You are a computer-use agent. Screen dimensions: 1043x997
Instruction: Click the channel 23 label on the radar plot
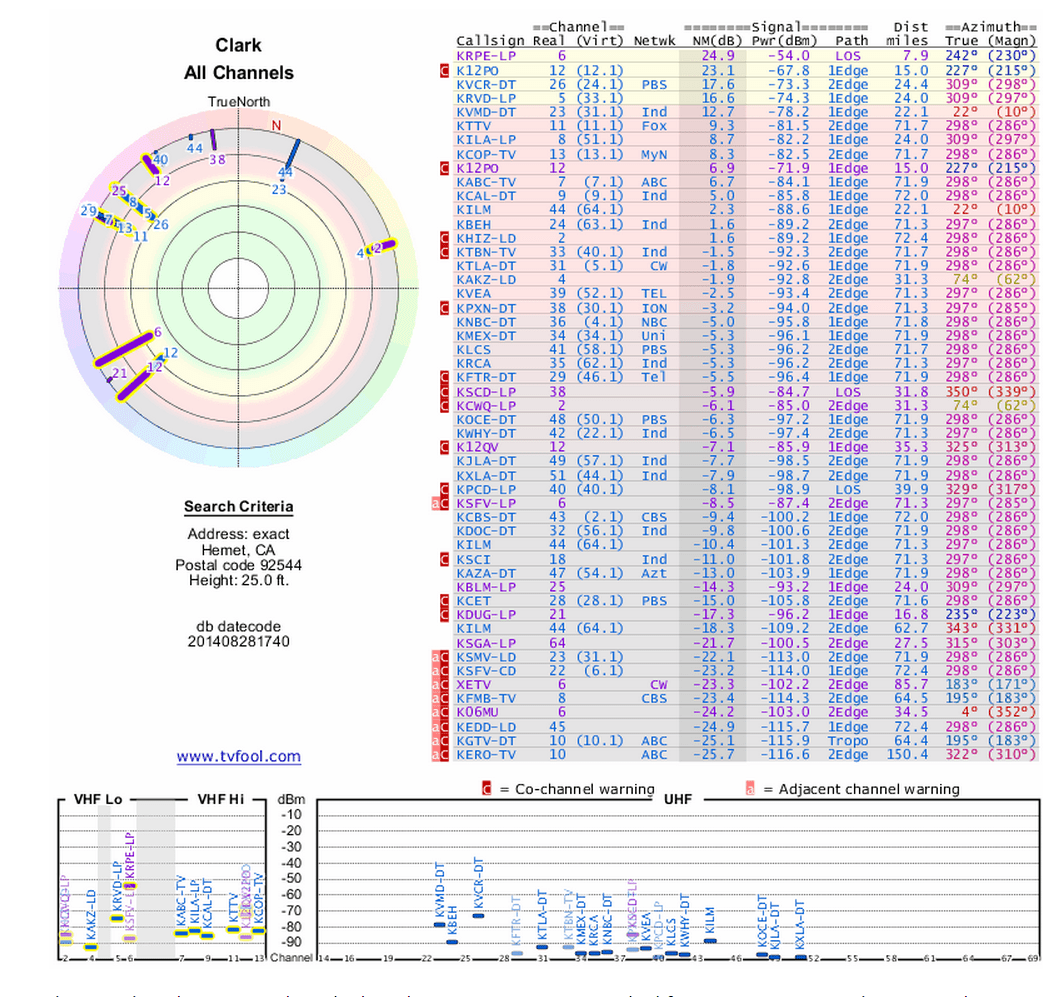coord(279,189)
